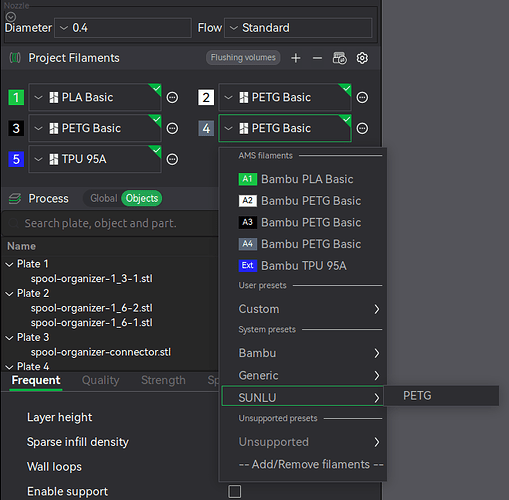Open edit menu for filament 3 PETG Basic
The image size is (509, 500).
pos(172,128)
